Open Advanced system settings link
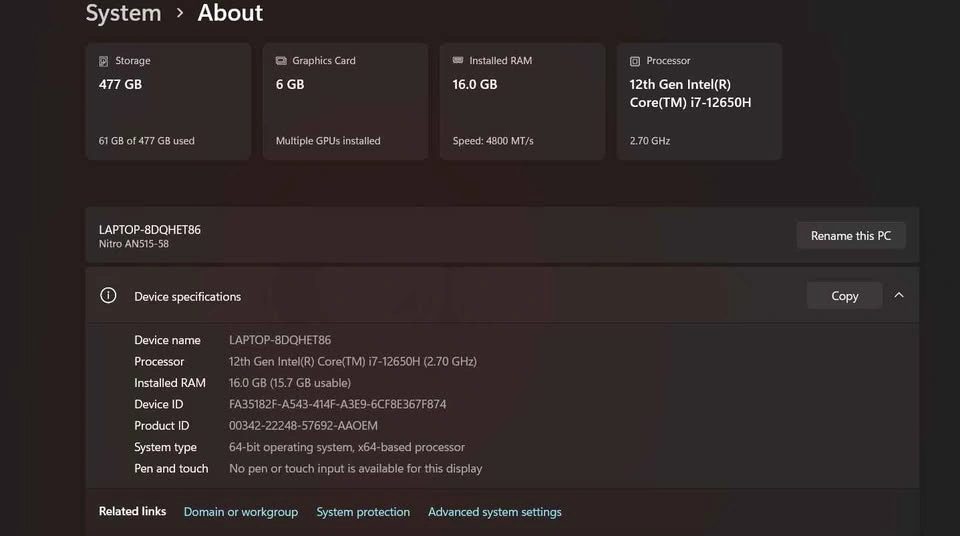The width and height of the screenshot is (960, 536). tap(495, 512)
